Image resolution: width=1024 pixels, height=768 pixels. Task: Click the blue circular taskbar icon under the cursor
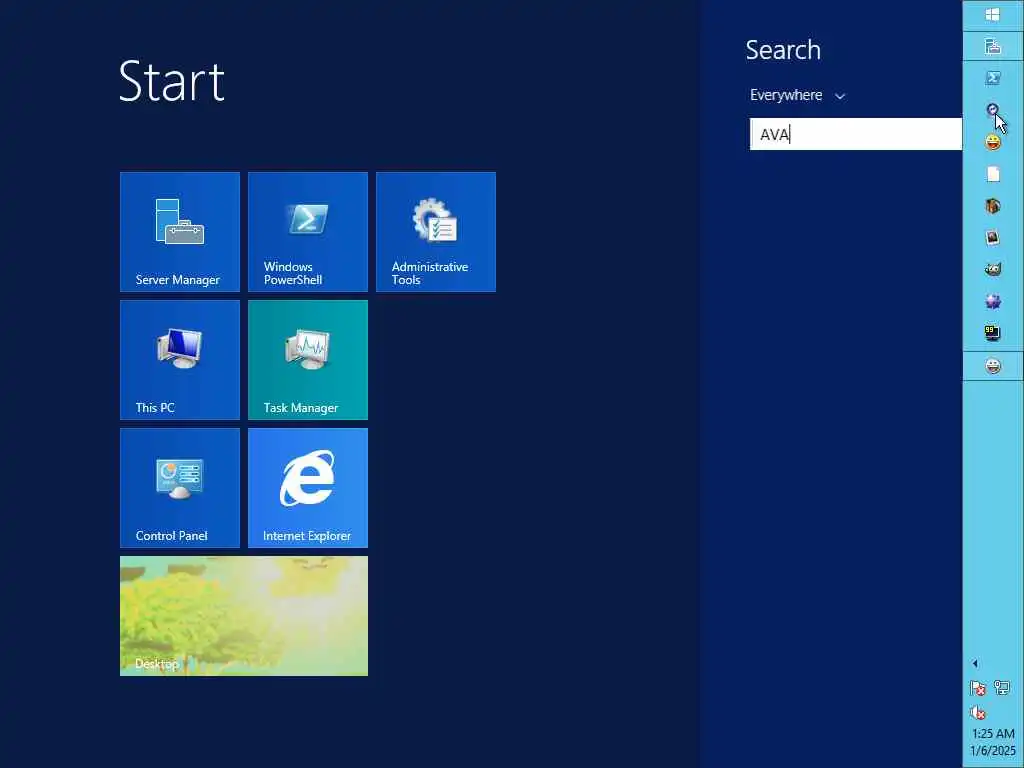993,110
